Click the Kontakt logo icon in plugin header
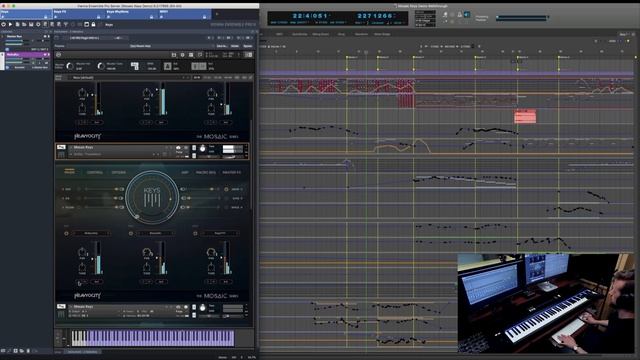The width and height of the screenshot is (640, 360). (58, 55)
